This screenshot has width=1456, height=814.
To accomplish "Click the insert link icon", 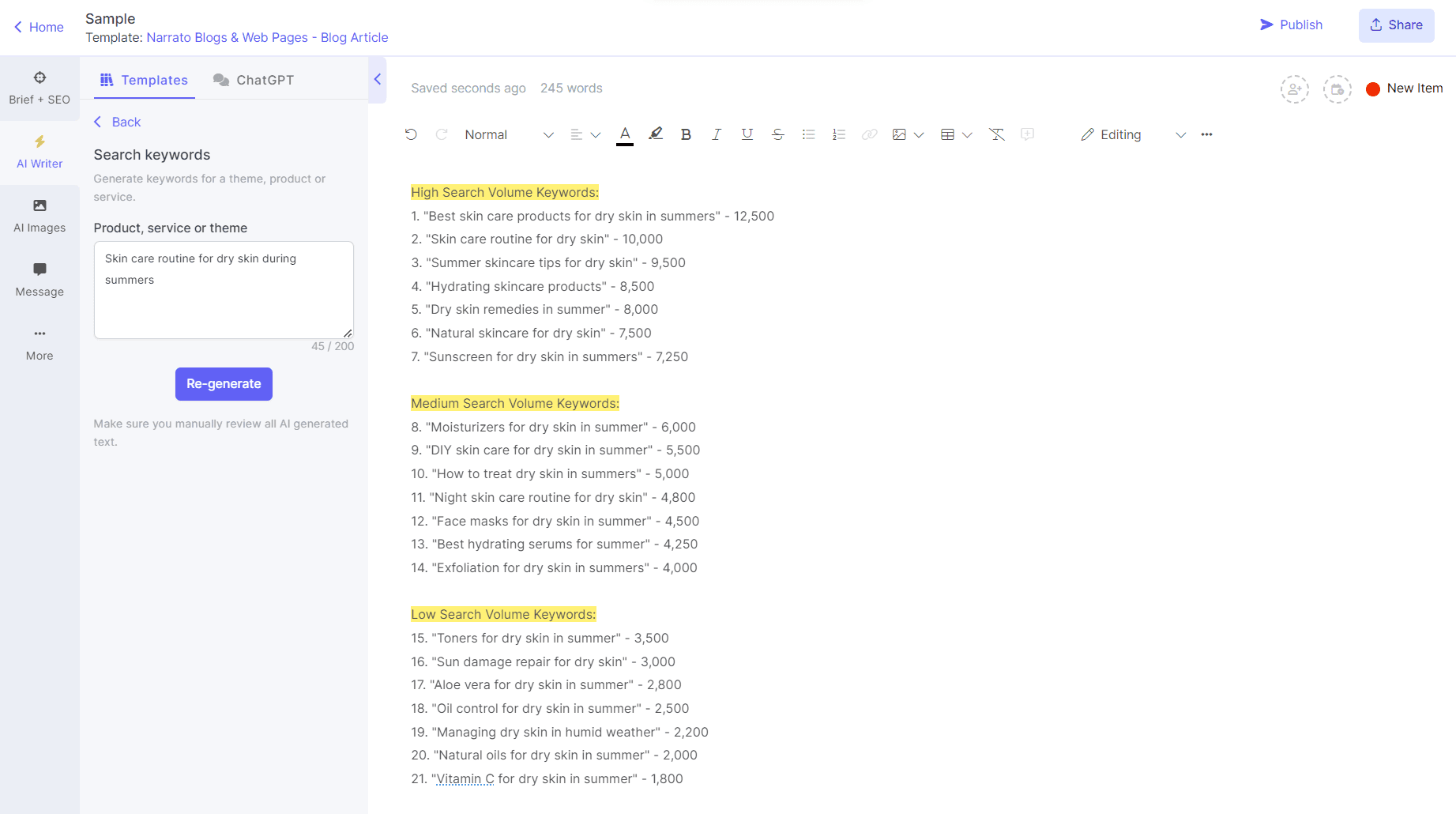I will [x=870, y=134].
